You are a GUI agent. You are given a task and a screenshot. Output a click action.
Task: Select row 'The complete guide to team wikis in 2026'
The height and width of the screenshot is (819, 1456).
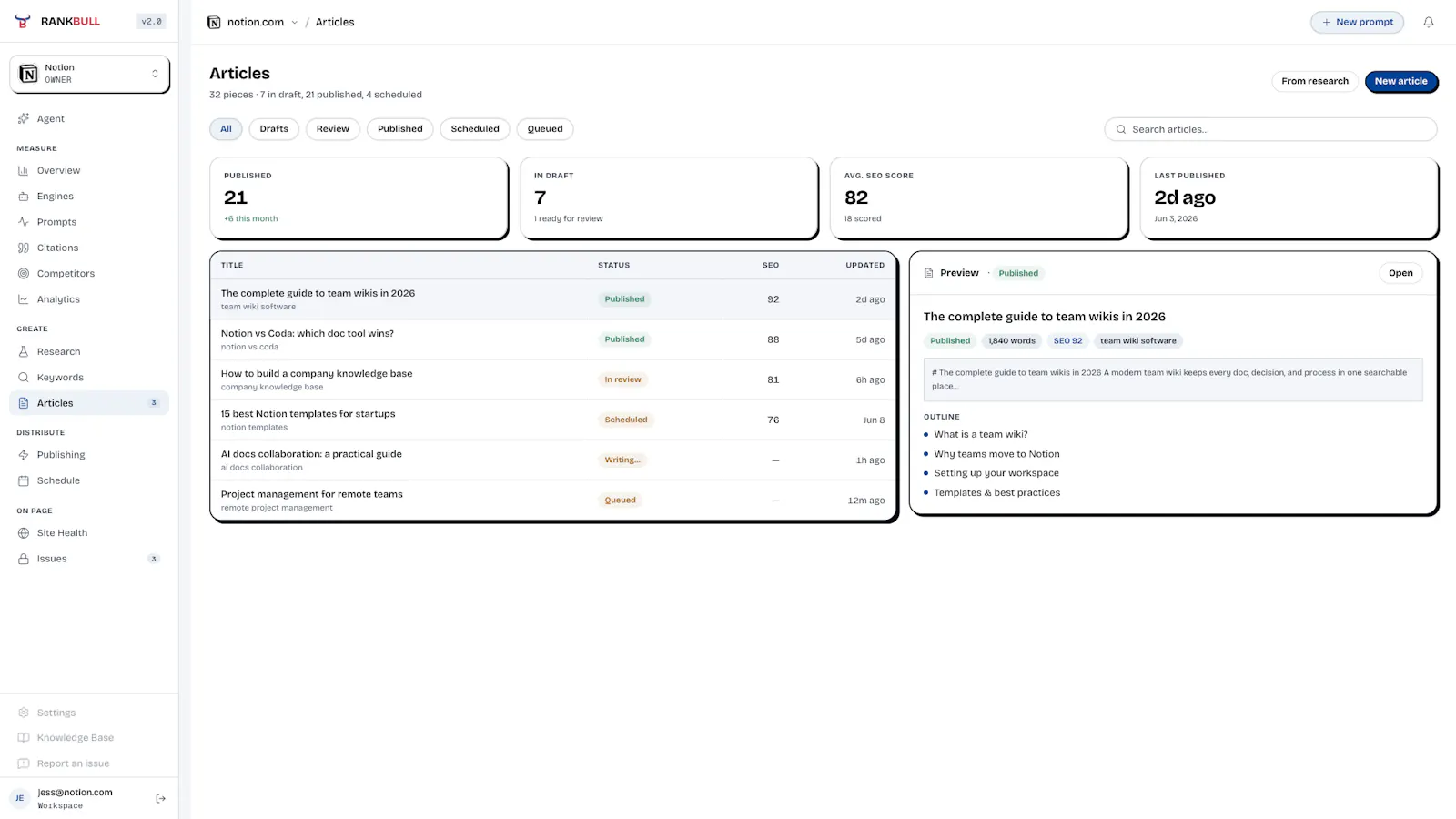click(x=553, y=299)
